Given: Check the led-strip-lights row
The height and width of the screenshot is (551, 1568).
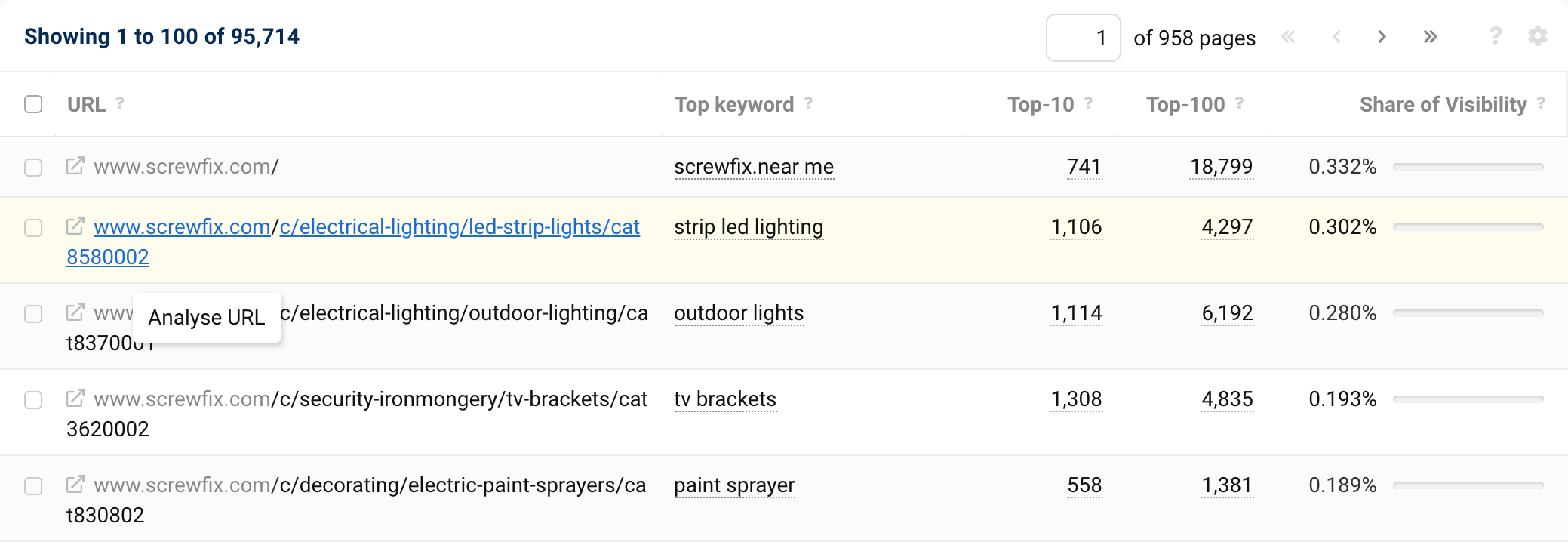Looking at the screenshot, I should (x=33, y=227).
